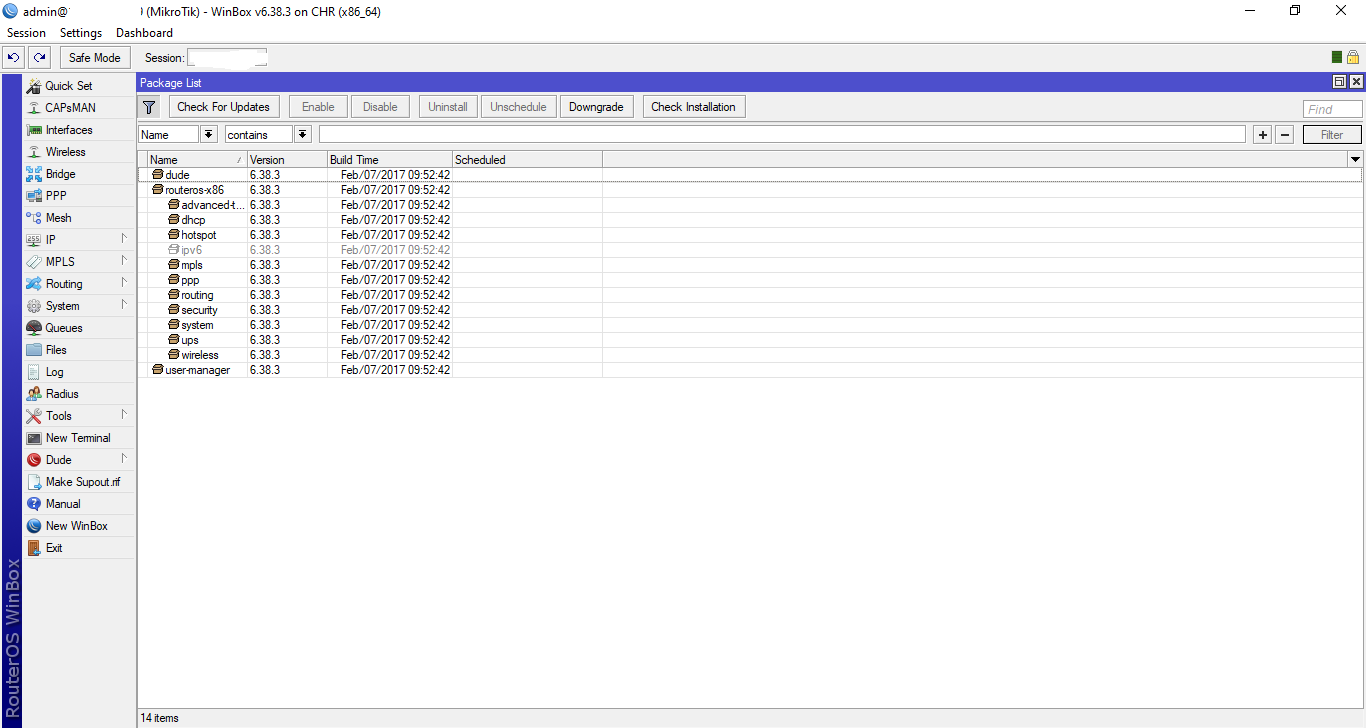Click the filter funnel icon in Package List

(149, 107)
